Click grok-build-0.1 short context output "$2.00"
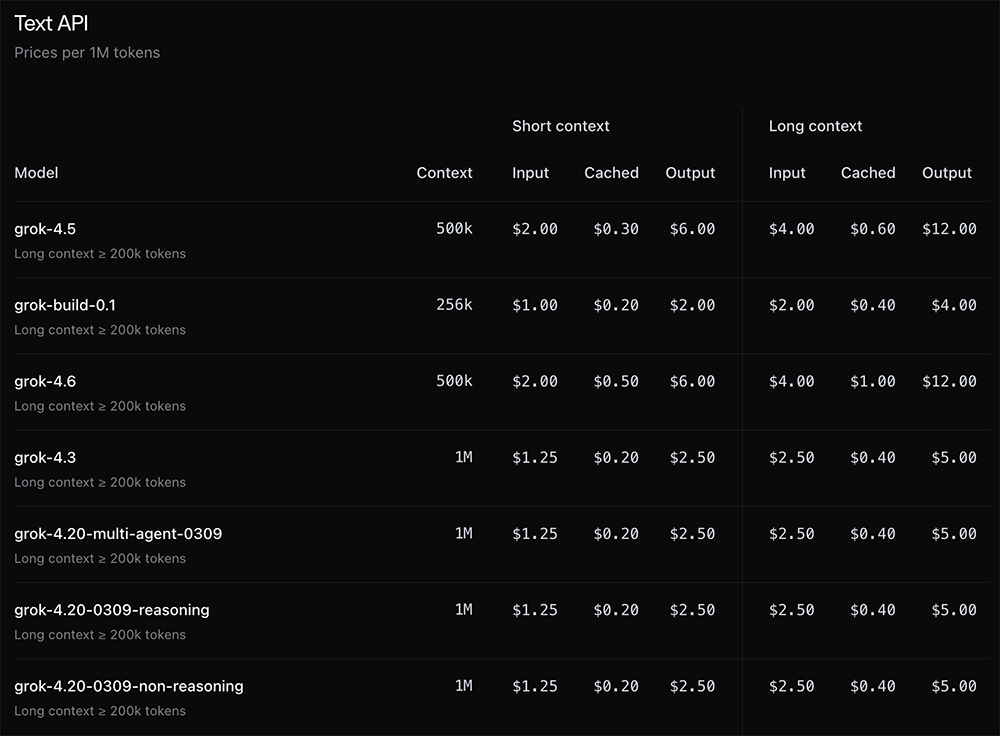This screenshot has height=736, width=1000. [x=692, y=305]
